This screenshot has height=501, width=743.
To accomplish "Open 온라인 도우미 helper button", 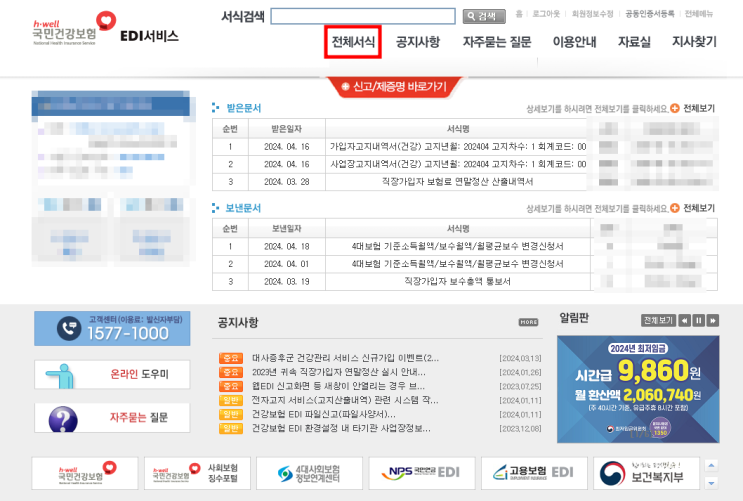I will pyautogui.click(x=112, y=374).
